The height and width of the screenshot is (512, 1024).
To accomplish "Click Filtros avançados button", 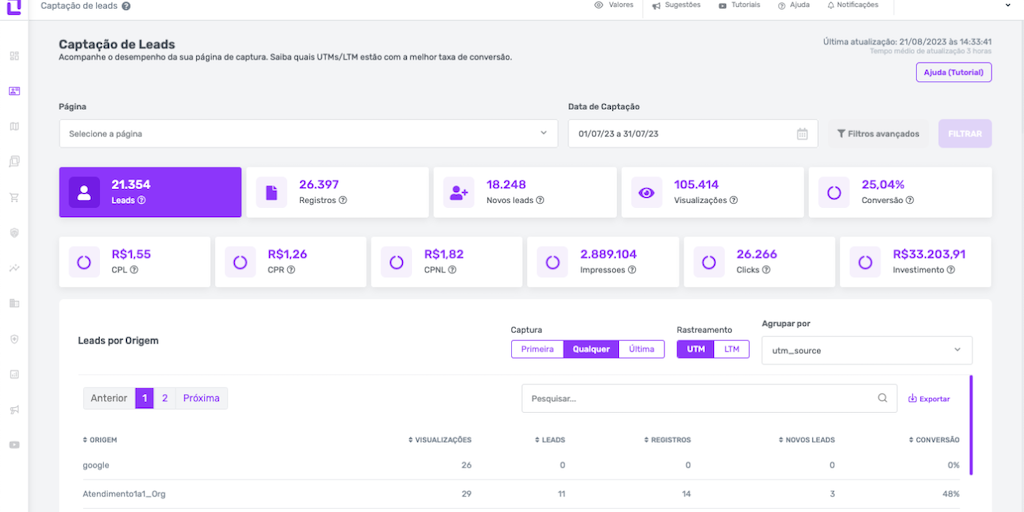I will pyautogui.click(x=878, y=133).
